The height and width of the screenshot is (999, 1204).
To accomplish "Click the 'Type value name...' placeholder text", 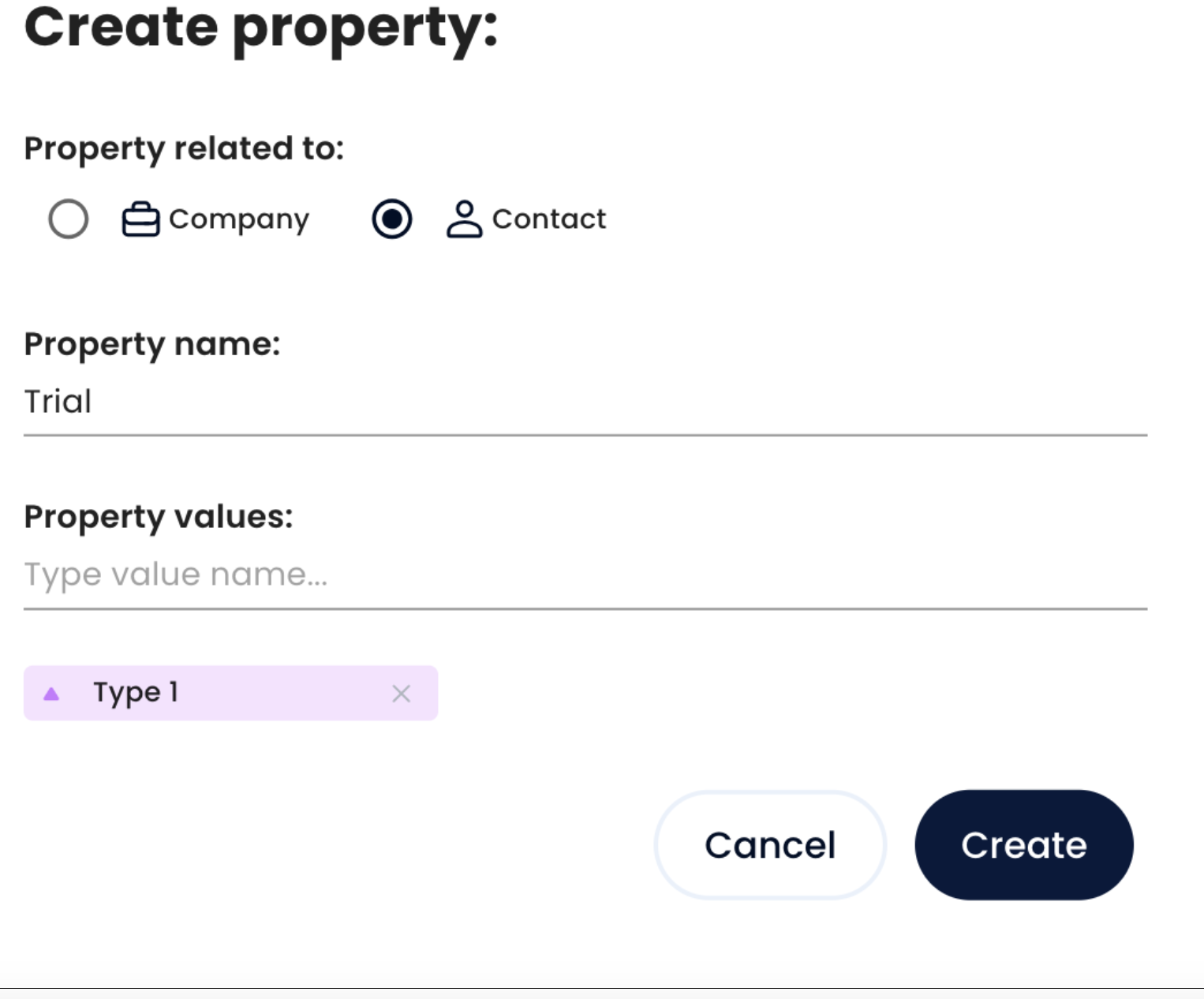I will tap(175, 574).
